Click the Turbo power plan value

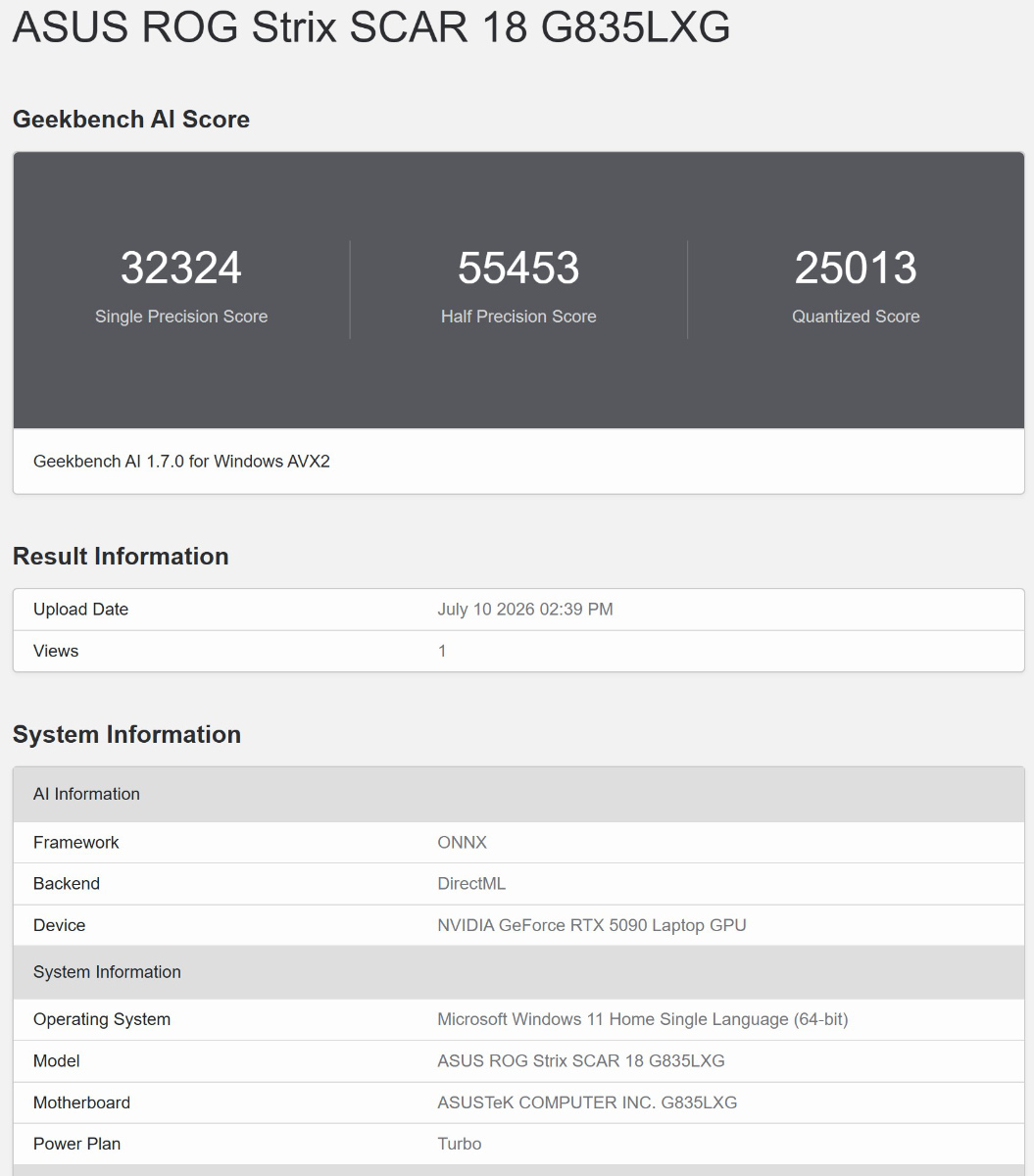tap(460, 1144)
